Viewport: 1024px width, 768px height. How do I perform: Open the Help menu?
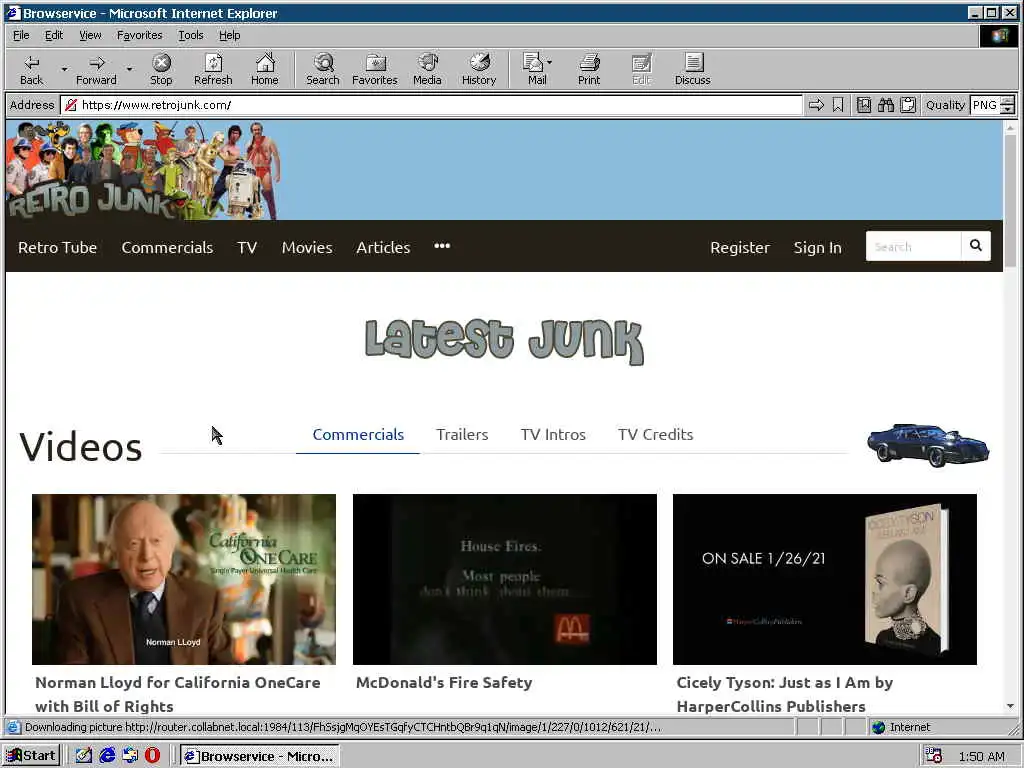pos(229,35)
